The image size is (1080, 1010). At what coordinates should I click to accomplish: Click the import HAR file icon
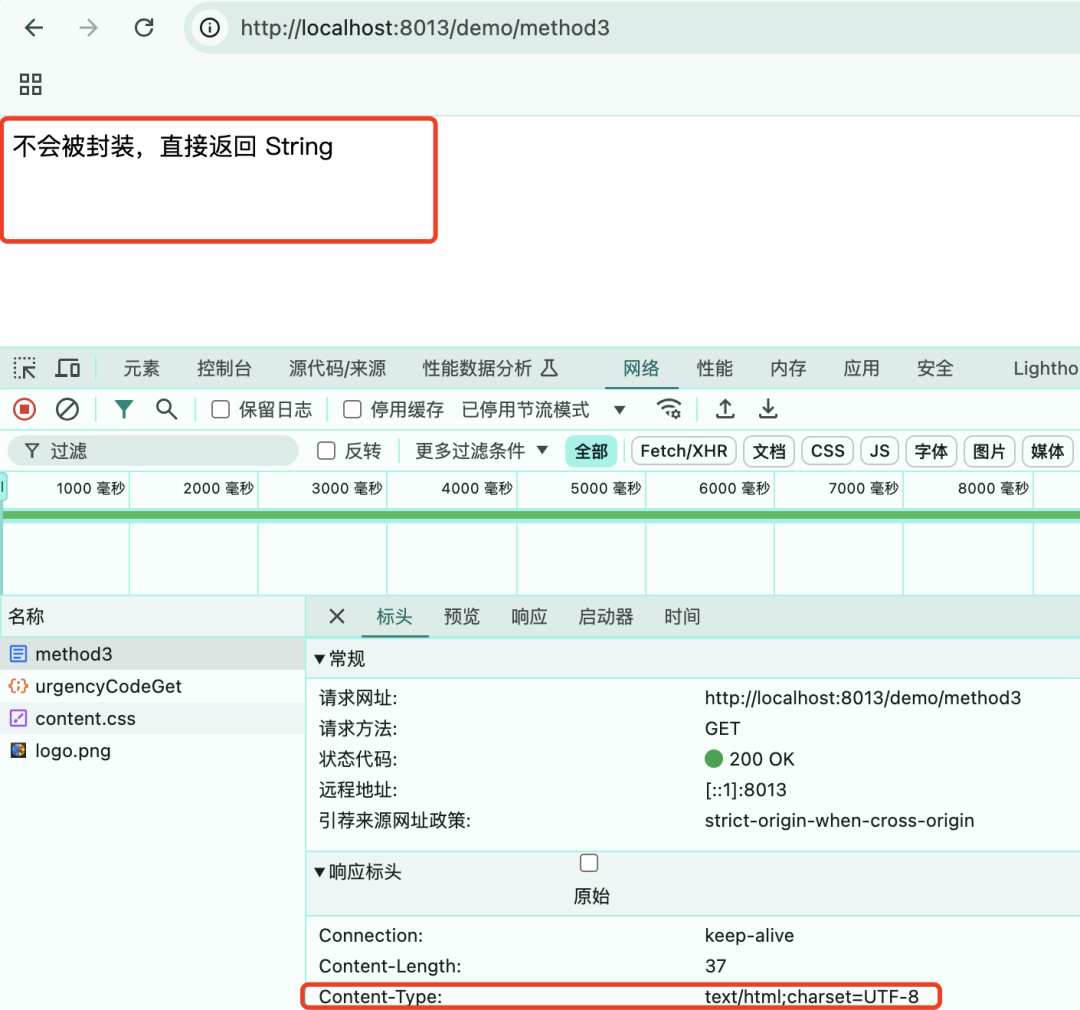click(x=724, y=409)
